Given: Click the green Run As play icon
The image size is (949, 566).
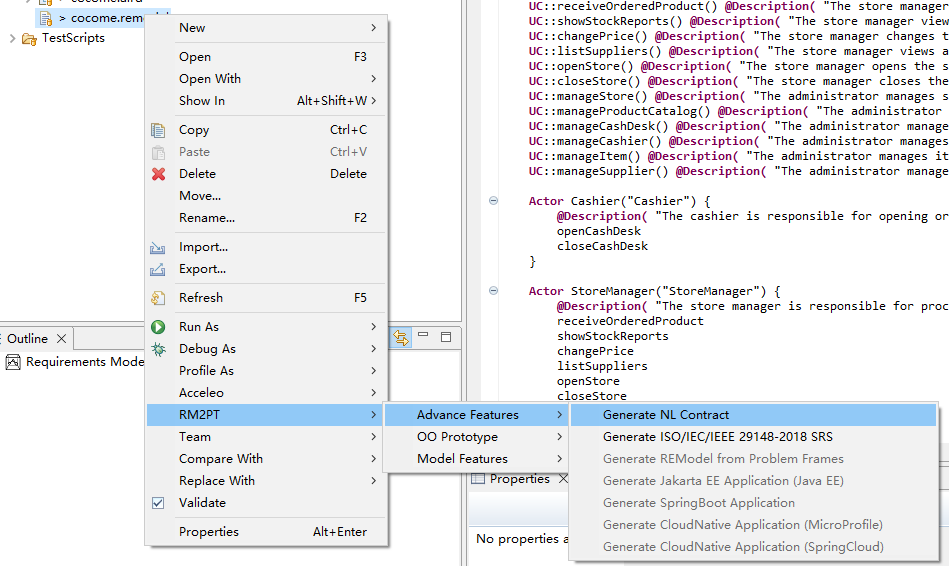Looking at the screenshot, I should click(x=158, y=327).
